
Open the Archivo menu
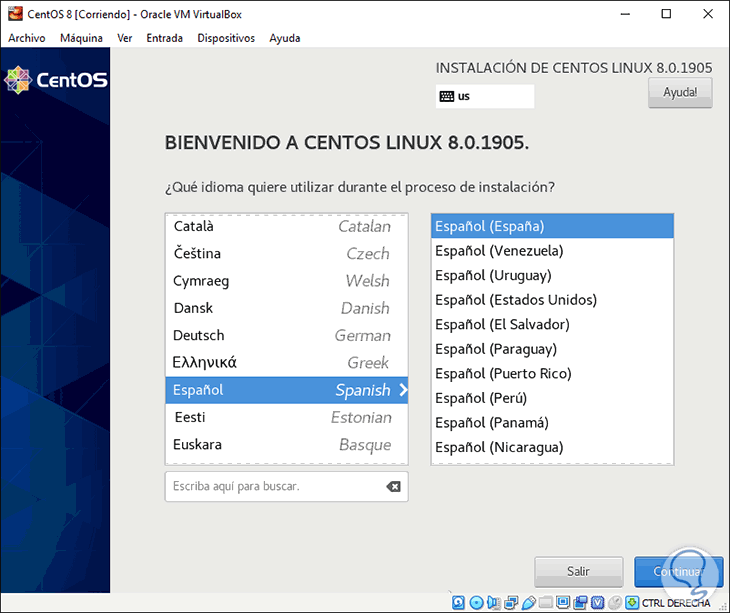27,38
